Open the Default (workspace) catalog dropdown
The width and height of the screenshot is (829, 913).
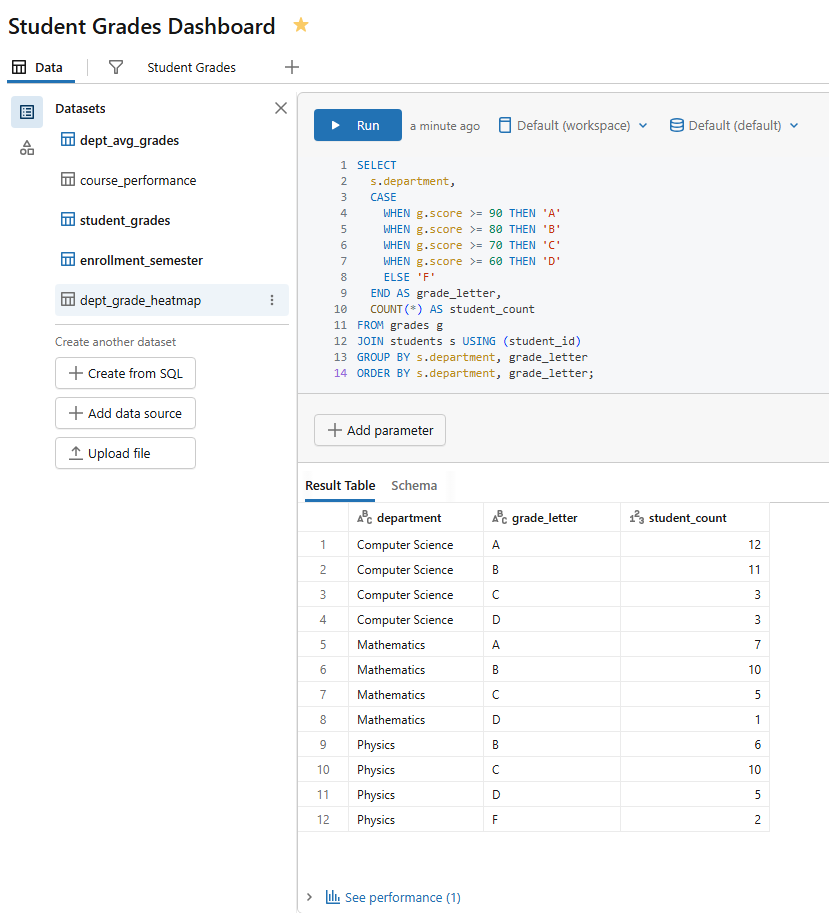pyautogui.click(x=573, y=125)
